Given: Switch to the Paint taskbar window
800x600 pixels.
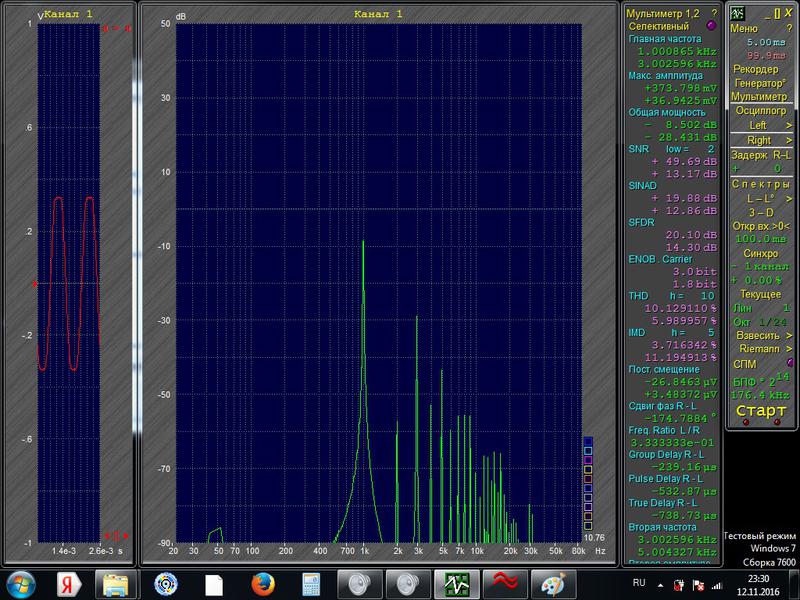Looking at the screenshot, I should [x=553, y=584].
